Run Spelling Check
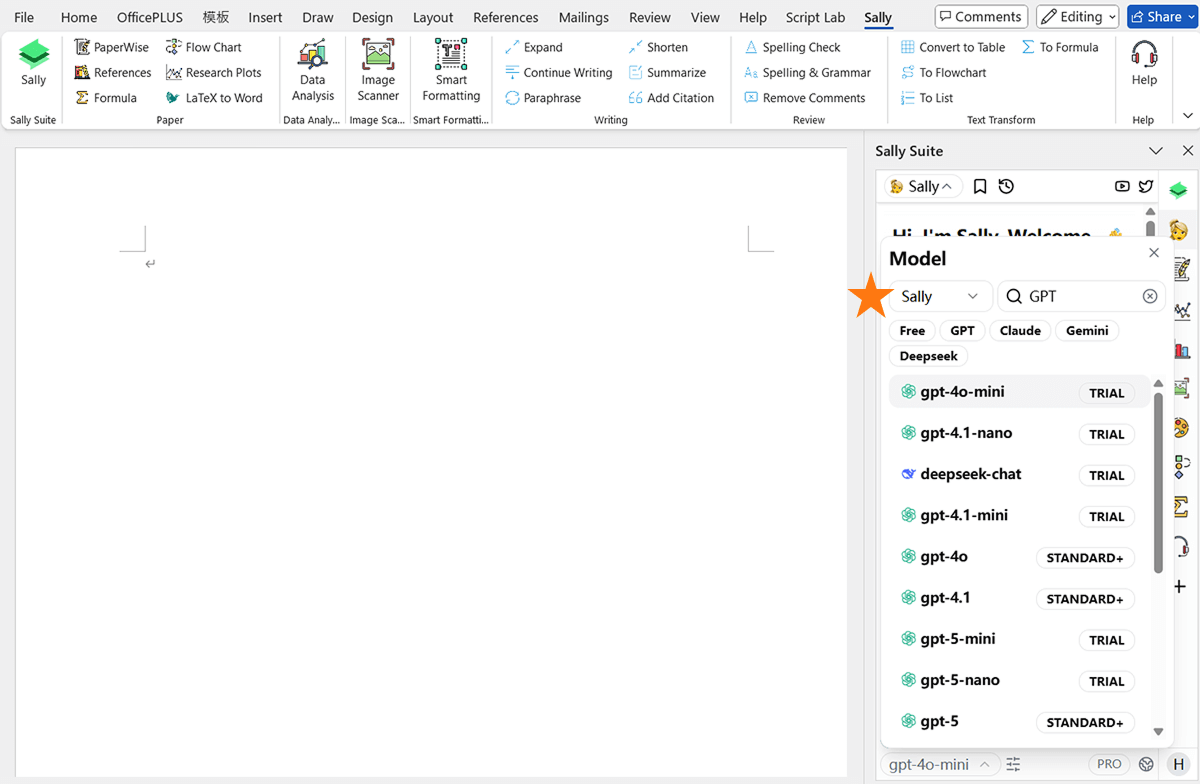 pos(792,47)
